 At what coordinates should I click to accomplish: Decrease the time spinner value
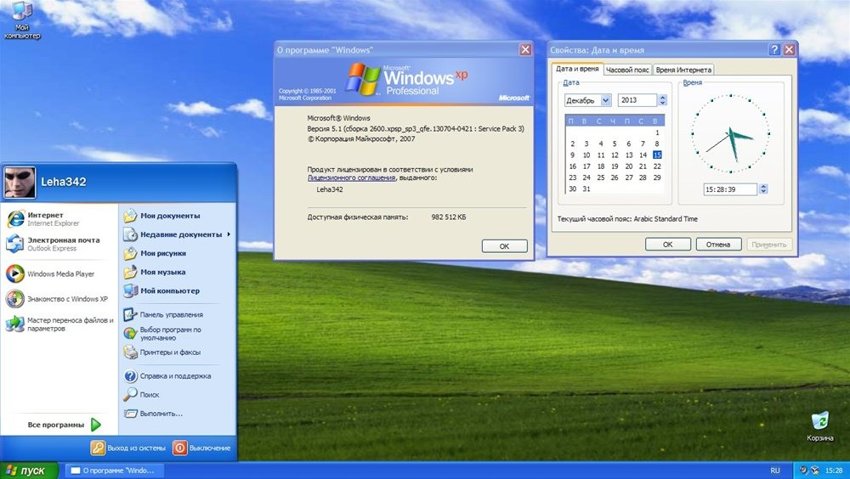(x=763, y=192)
